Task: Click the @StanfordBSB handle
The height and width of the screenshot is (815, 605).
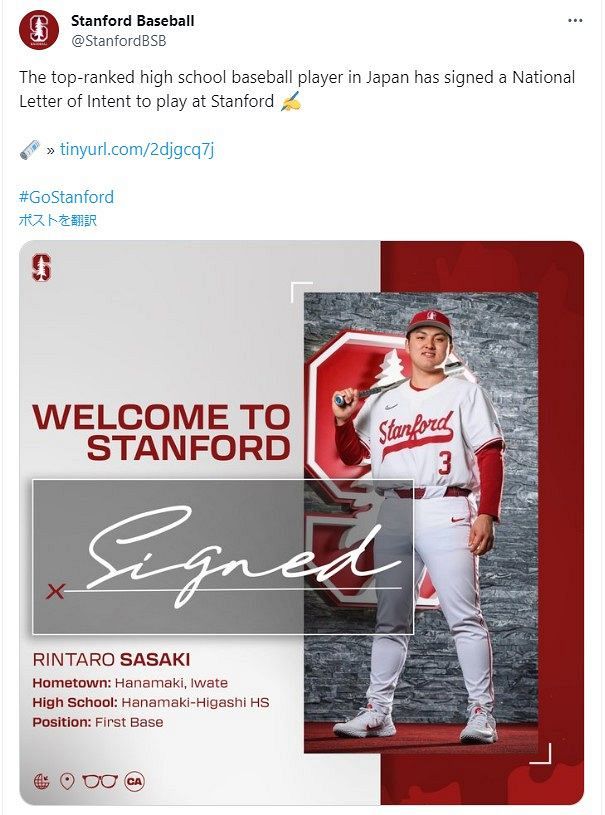Action: 118,41
